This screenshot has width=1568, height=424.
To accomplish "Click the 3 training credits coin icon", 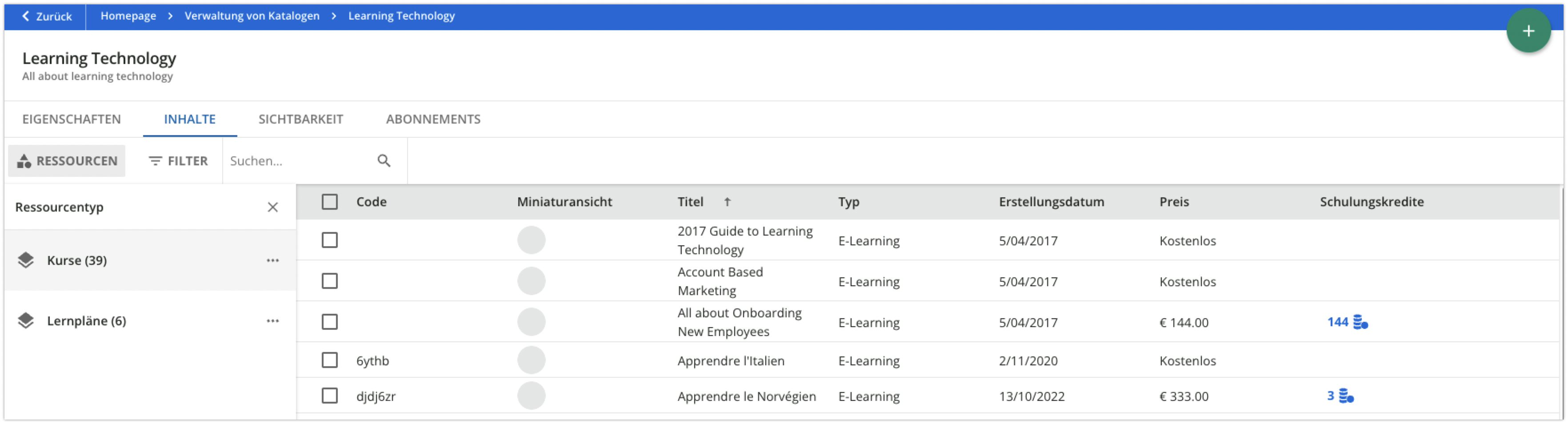I will pyautogui.click(x=1346, y=396).
